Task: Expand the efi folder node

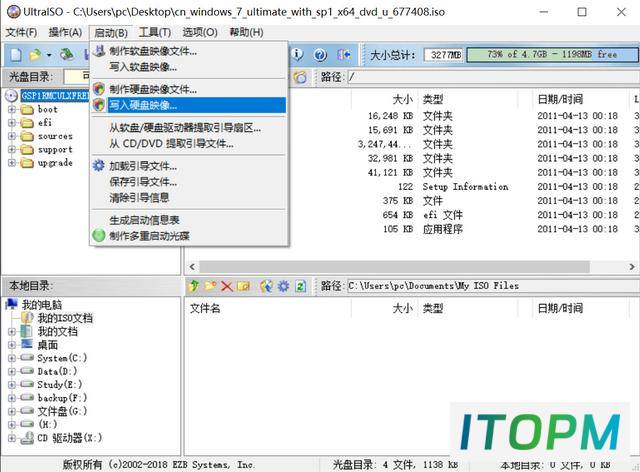Action: click(11, 122)
